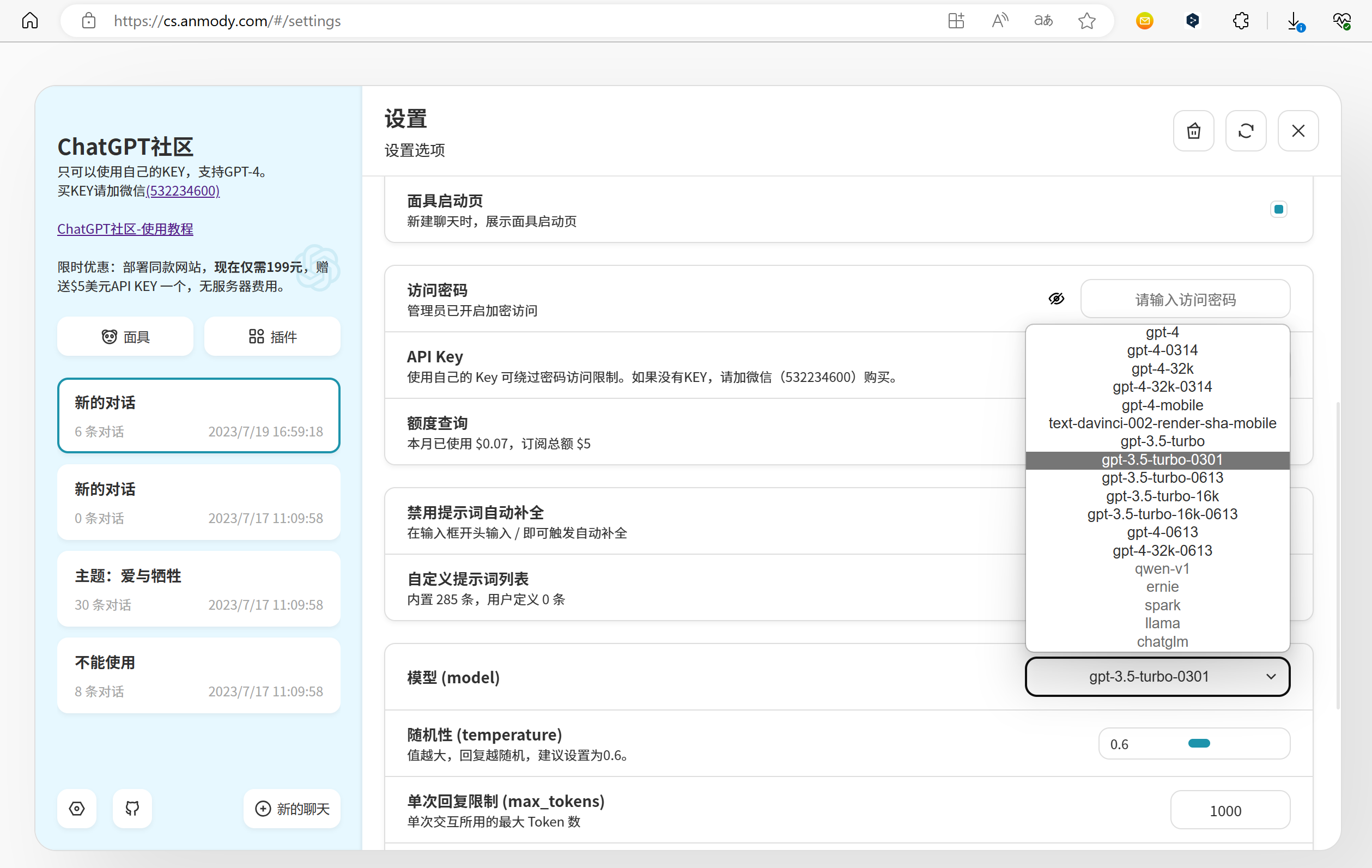Open the 插件 plugins button
The image size is (1372, 868).
[272, 337]
